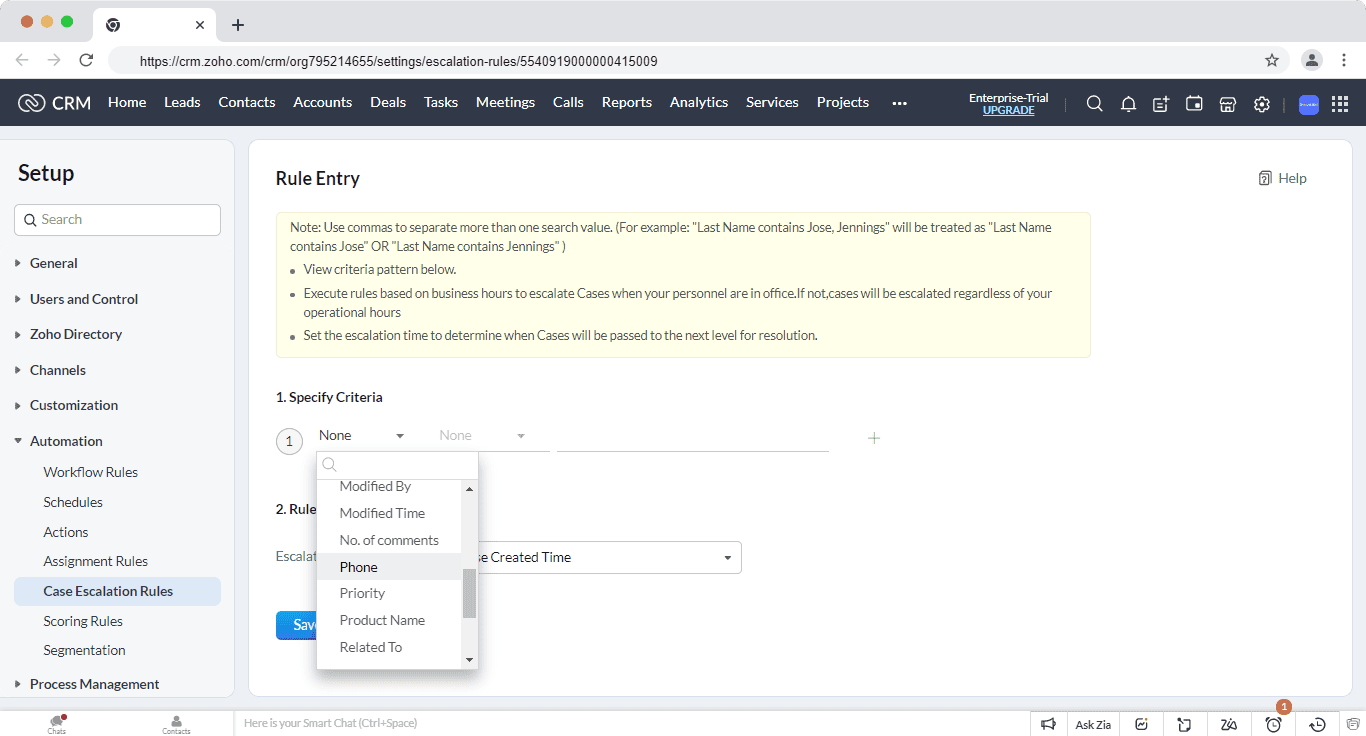Expand the Customization section
This screenshot has height=736, width=1366.
pos(74,405)
